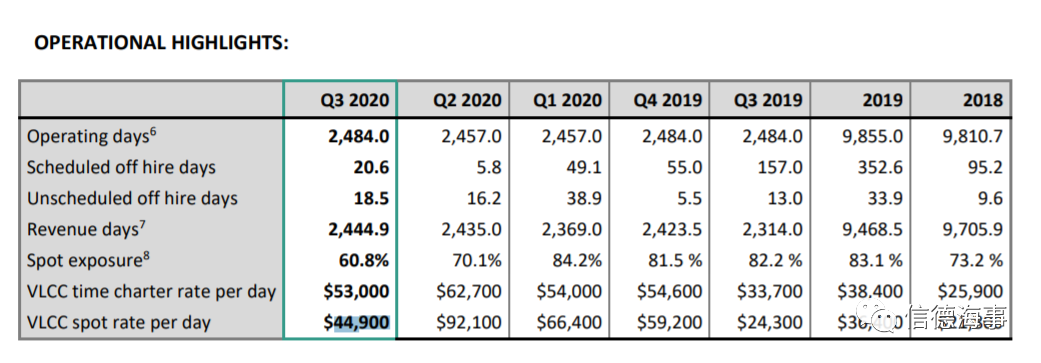Click the Q3 2019 header cell

pyautogui.click(x=768, y=101)
